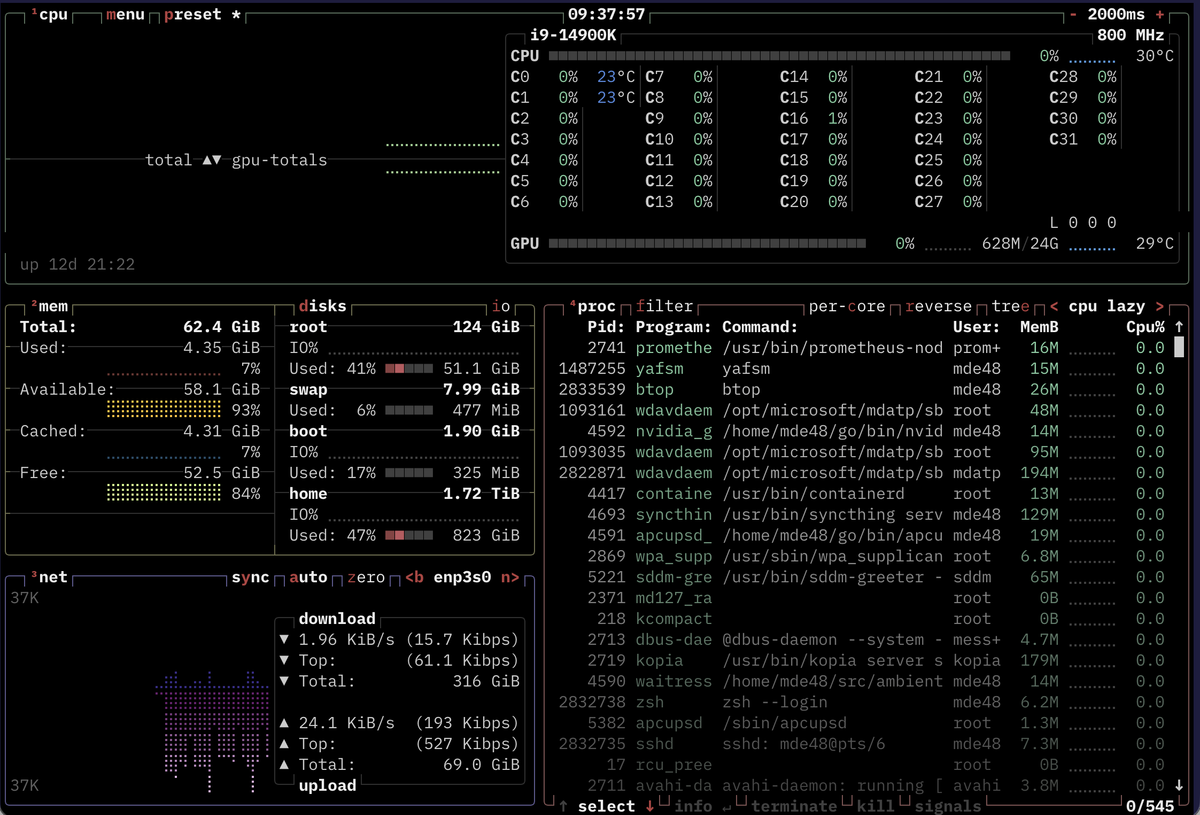Image resolution: width=1200 pixels, height=815 pixels.
Task: Open the process filter field
Action: [664, 306]
